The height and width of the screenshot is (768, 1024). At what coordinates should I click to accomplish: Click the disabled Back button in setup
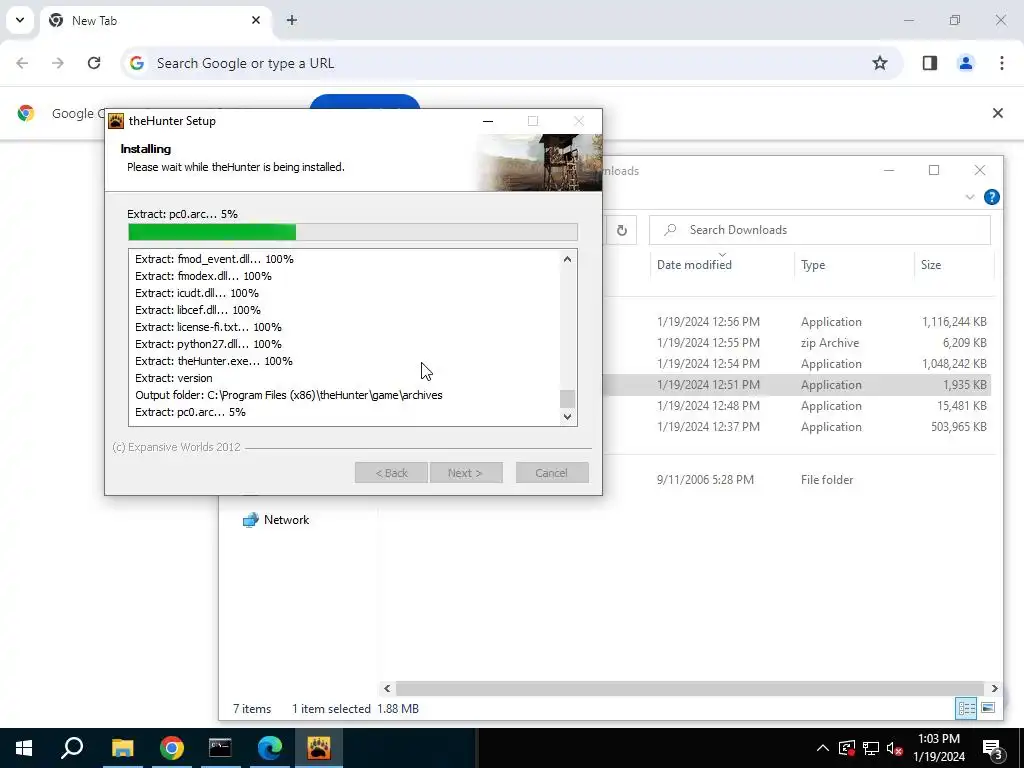[391, 473]
